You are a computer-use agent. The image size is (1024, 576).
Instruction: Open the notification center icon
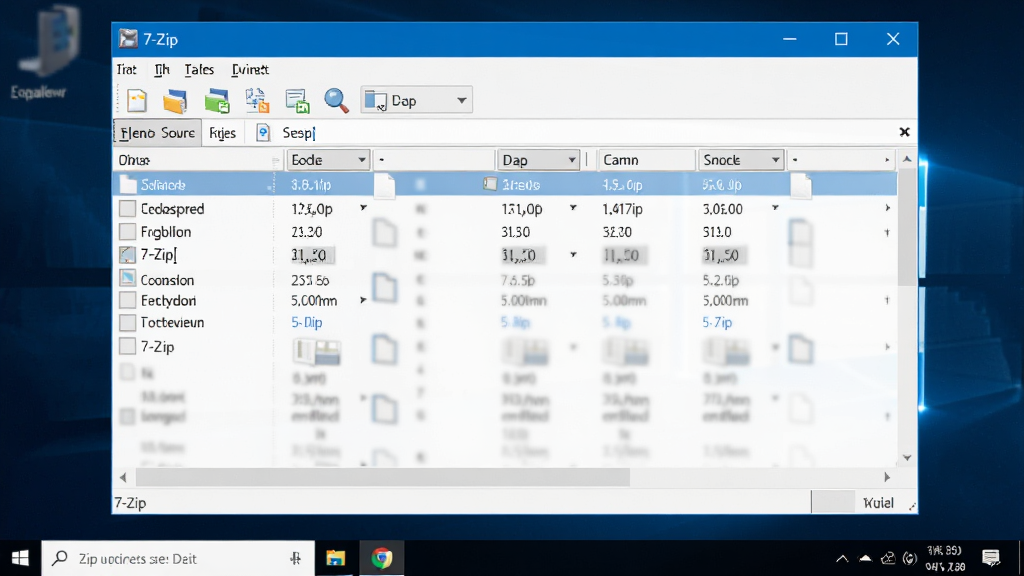[991, 558]
